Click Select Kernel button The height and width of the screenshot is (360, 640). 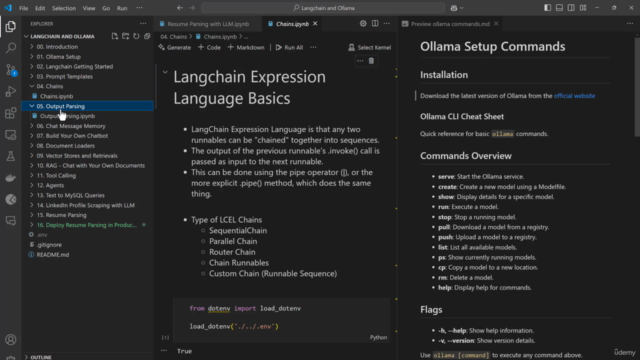(369, 47)
